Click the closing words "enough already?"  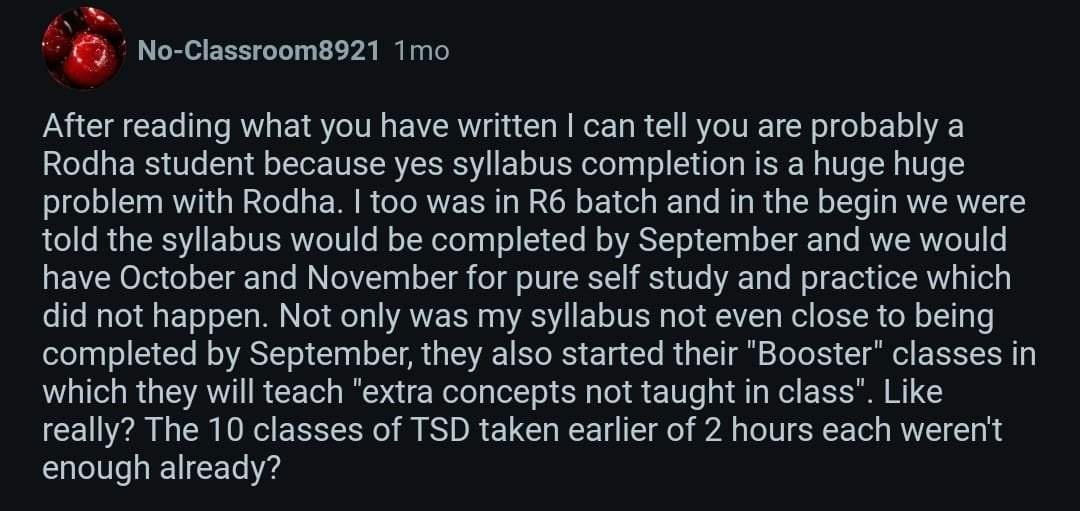[160, 466]
